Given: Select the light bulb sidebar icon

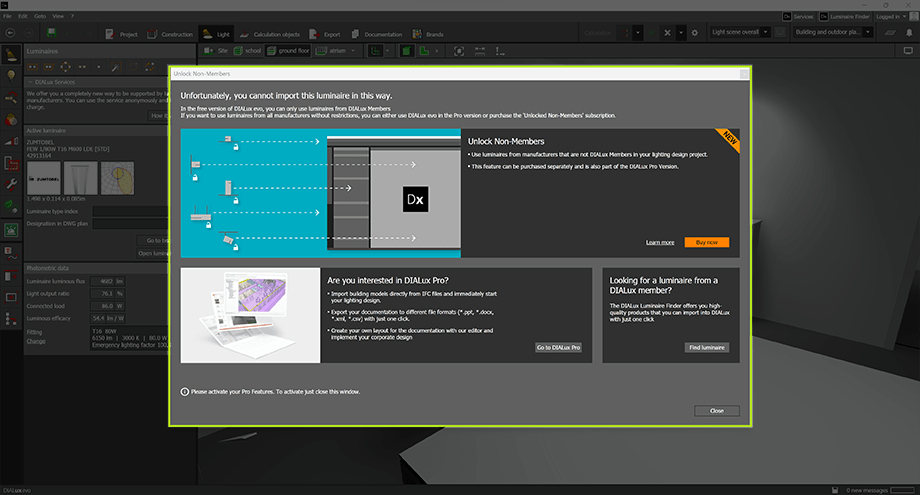Looking at the screenshot, I should [x=11, y=76].
